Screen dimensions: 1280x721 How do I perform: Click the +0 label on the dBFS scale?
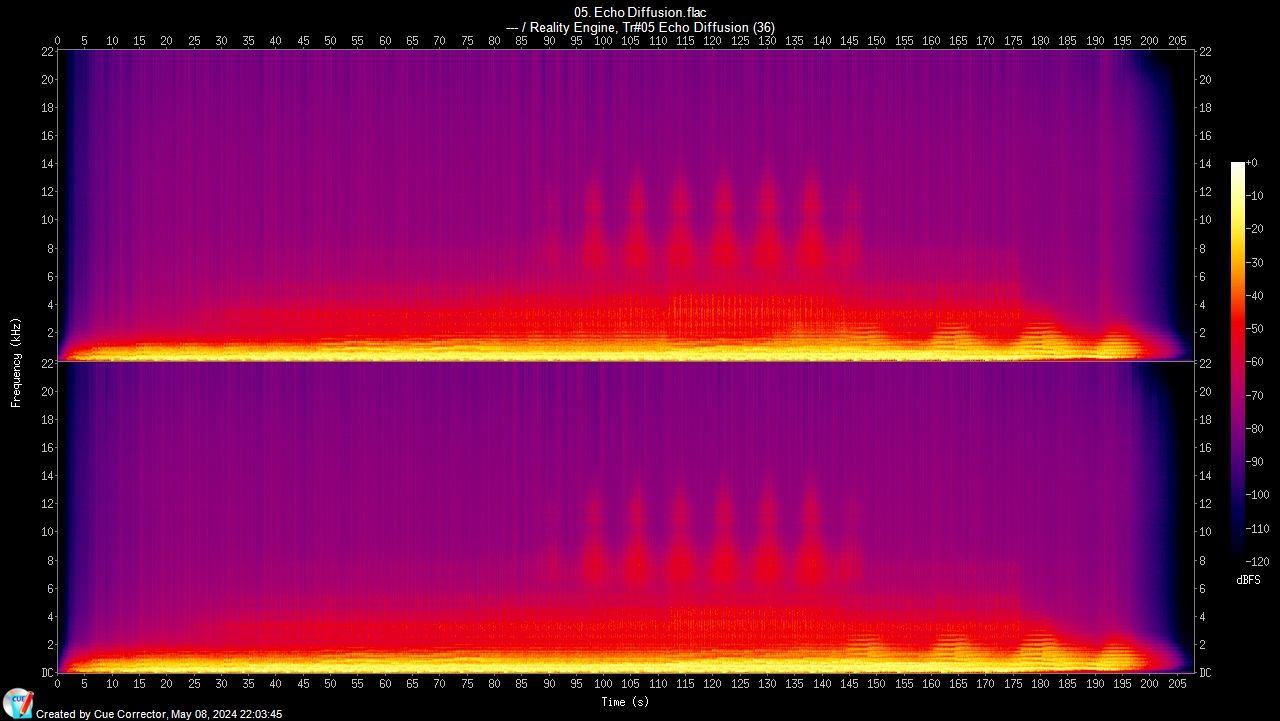click(x=1251, y=162)
